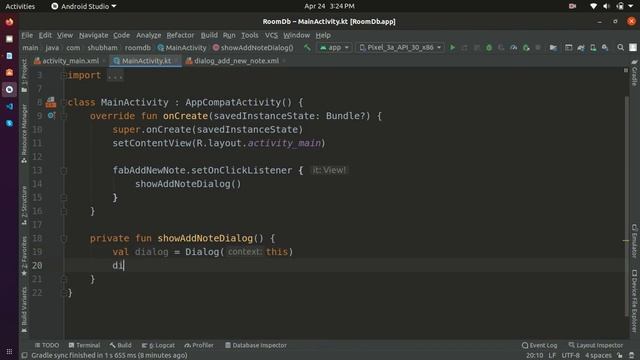Viewport: 640px width, 360px height.
Task: Open the VCS menu
Action: coord(271,35)
